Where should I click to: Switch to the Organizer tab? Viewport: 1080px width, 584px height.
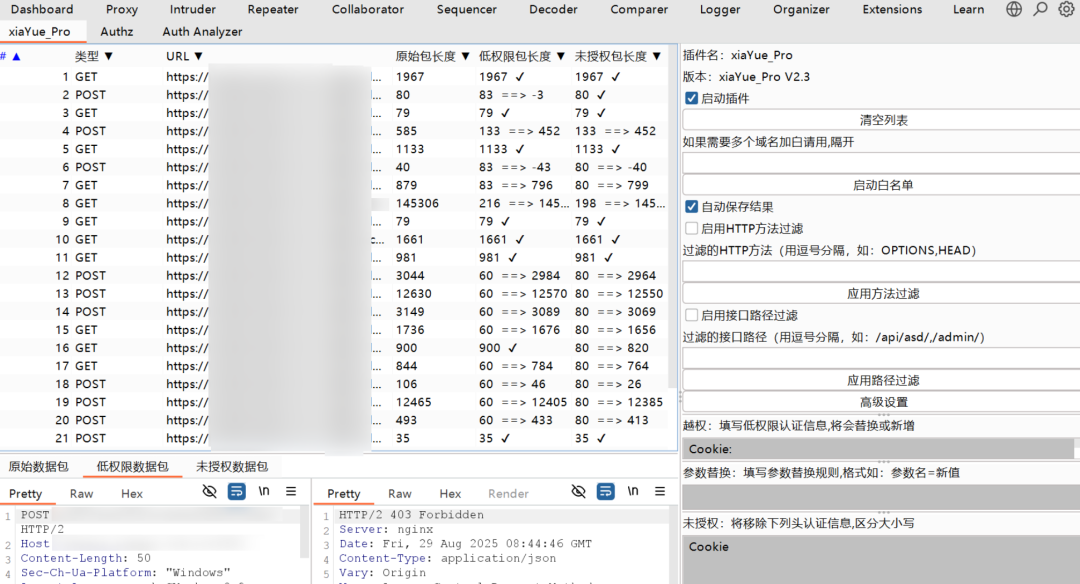[801, 10]
